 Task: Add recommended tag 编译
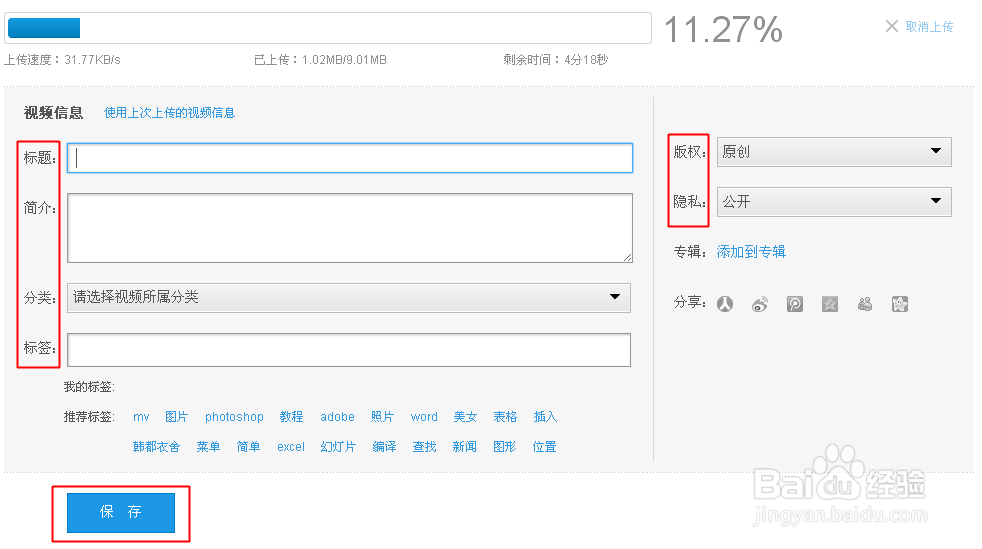[385, 447]
